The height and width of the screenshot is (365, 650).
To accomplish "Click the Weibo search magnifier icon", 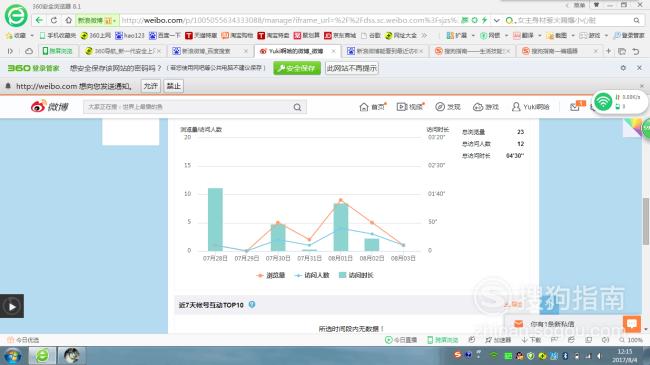I will click(297, 107).
